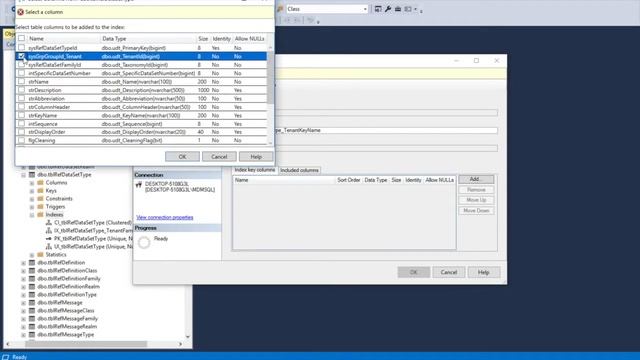Click OK in the Select Columns dialog
The width and height of the screenshot is (640, 360).
[x=182, y=157]
